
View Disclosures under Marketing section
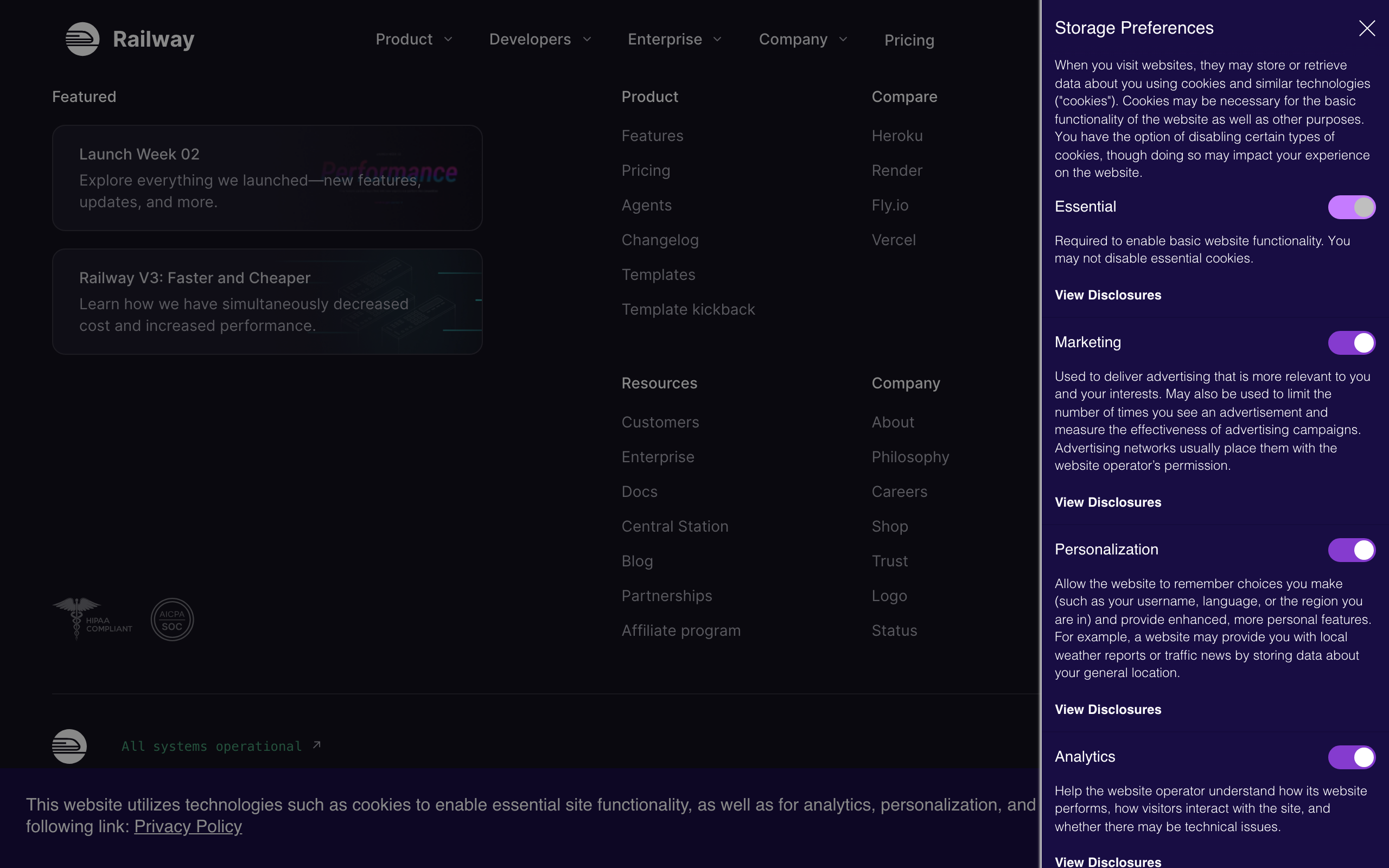click(x=1107, y=502)
